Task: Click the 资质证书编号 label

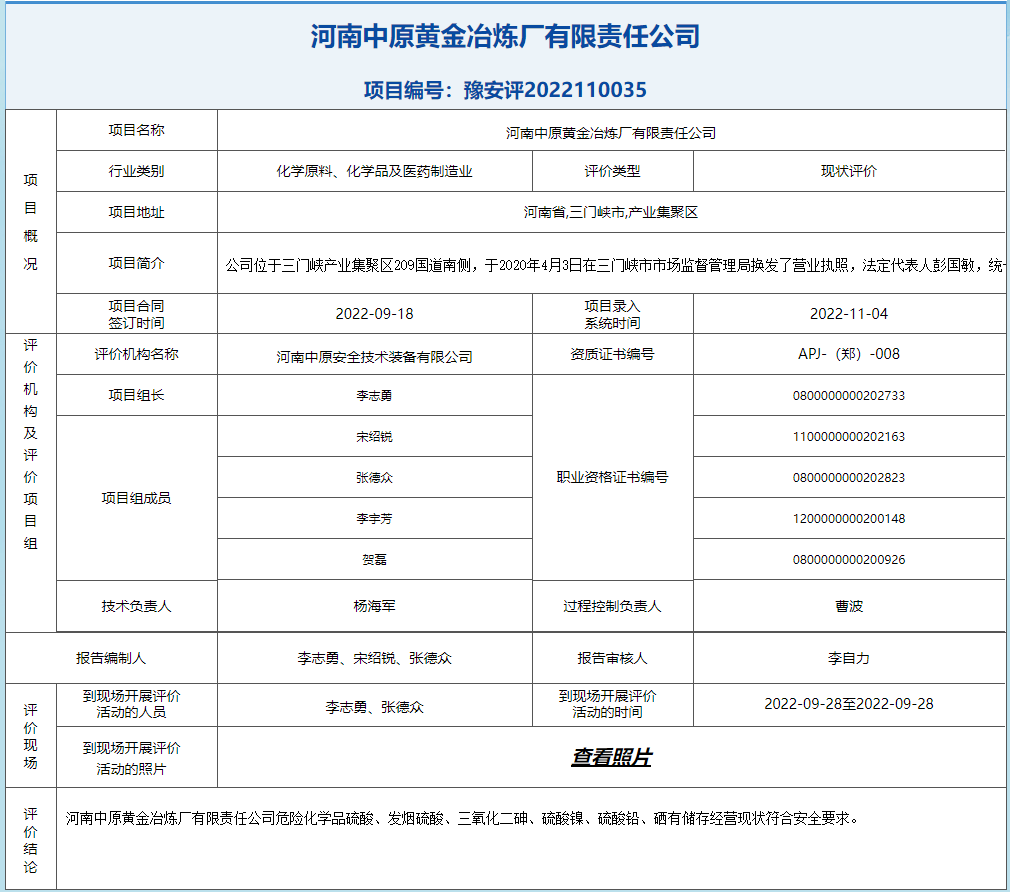Action: 613,354
